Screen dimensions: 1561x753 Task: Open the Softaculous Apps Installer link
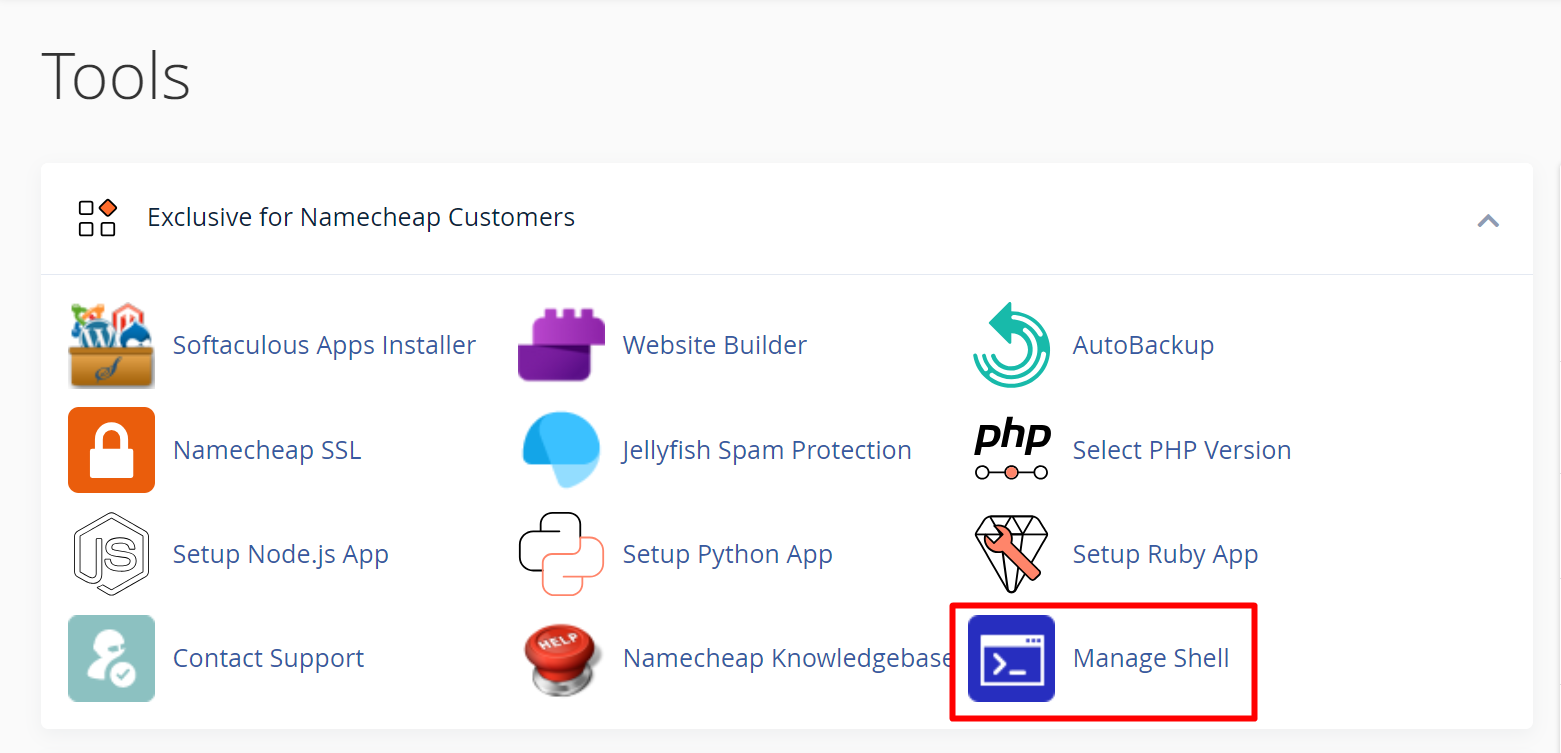pos(324,345)
